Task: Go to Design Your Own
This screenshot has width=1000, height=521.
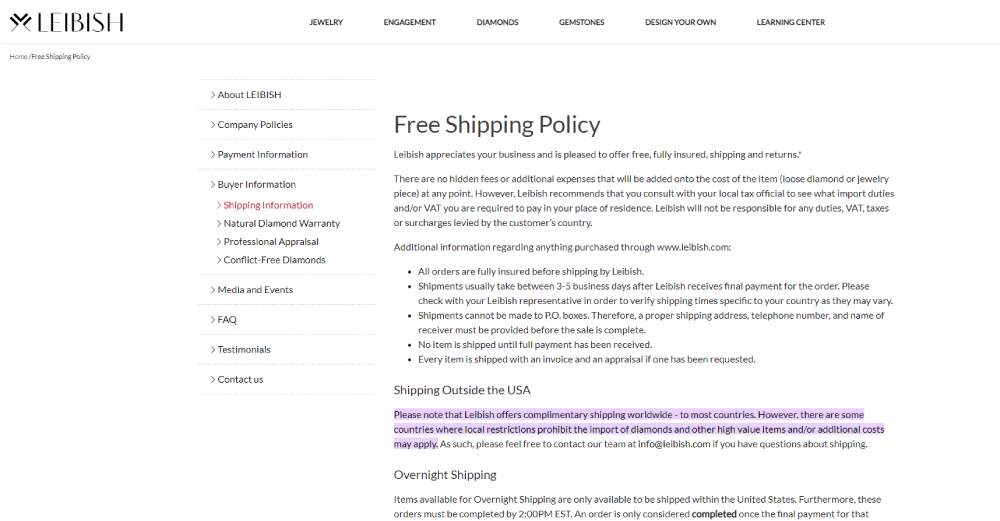Action: click(x=680, y=22)
